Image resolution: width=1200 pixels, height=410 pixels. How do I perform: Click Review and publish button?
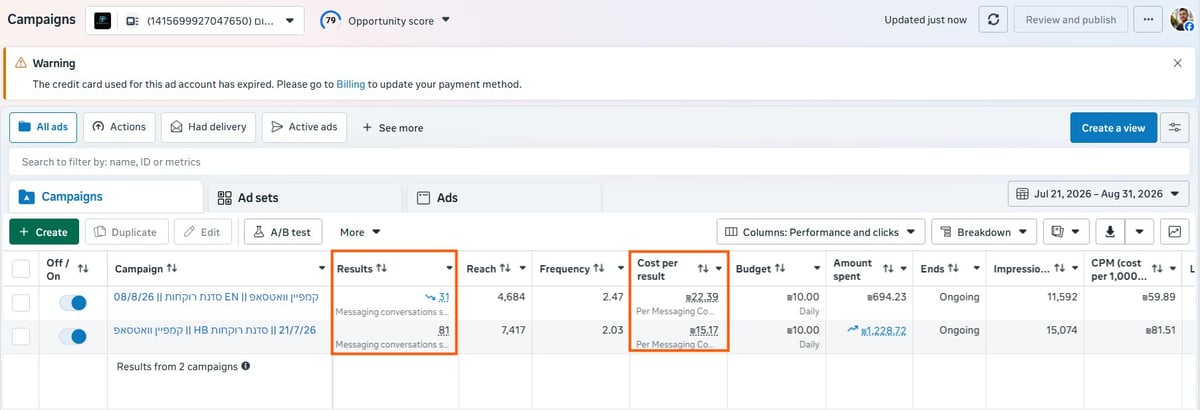[x=1070, y=20]
